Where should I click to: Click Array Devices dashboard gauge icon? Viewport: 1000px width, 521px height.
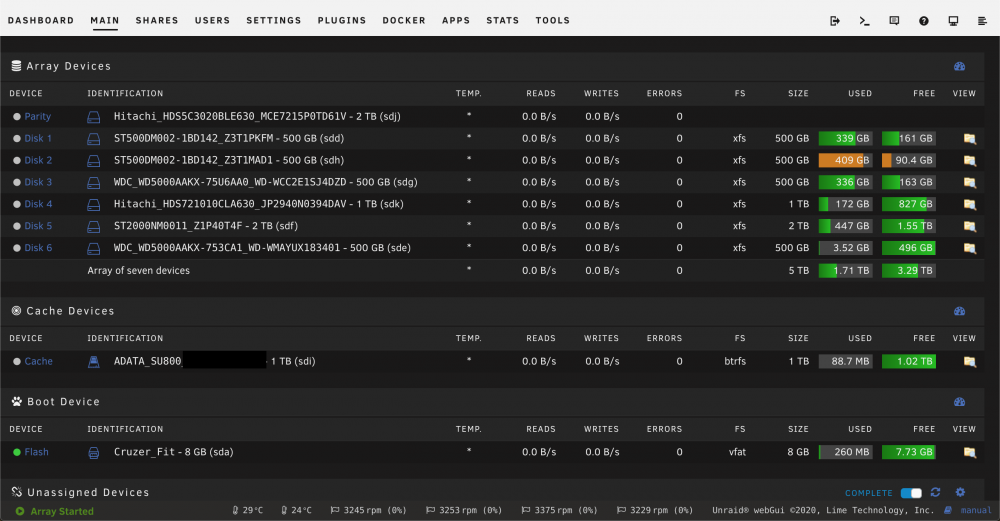click(959, 66)
